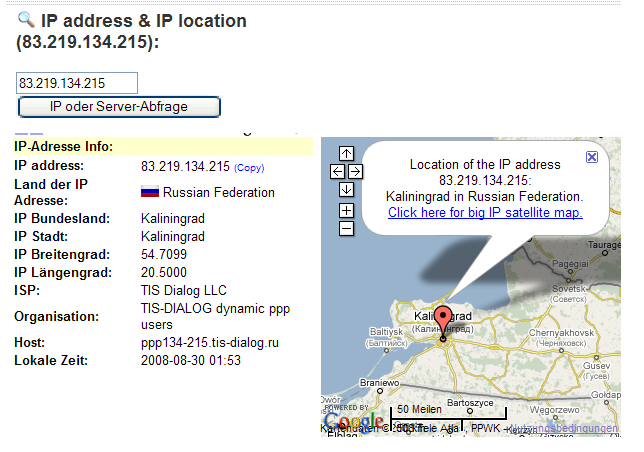Pan the map right with arrow
The image size is (644, 452).
[355, 171]
